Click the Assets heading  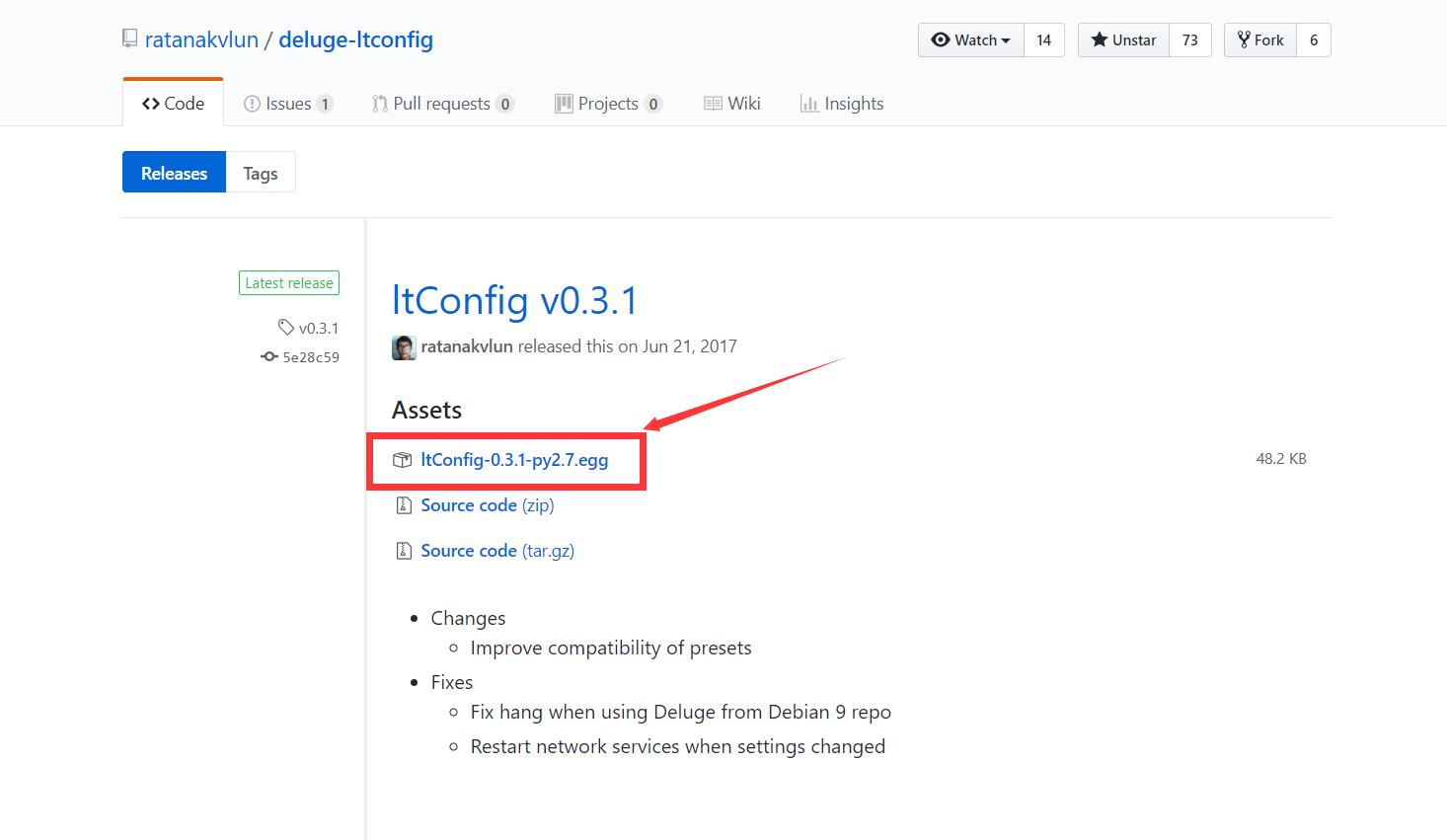pos(426,410)
